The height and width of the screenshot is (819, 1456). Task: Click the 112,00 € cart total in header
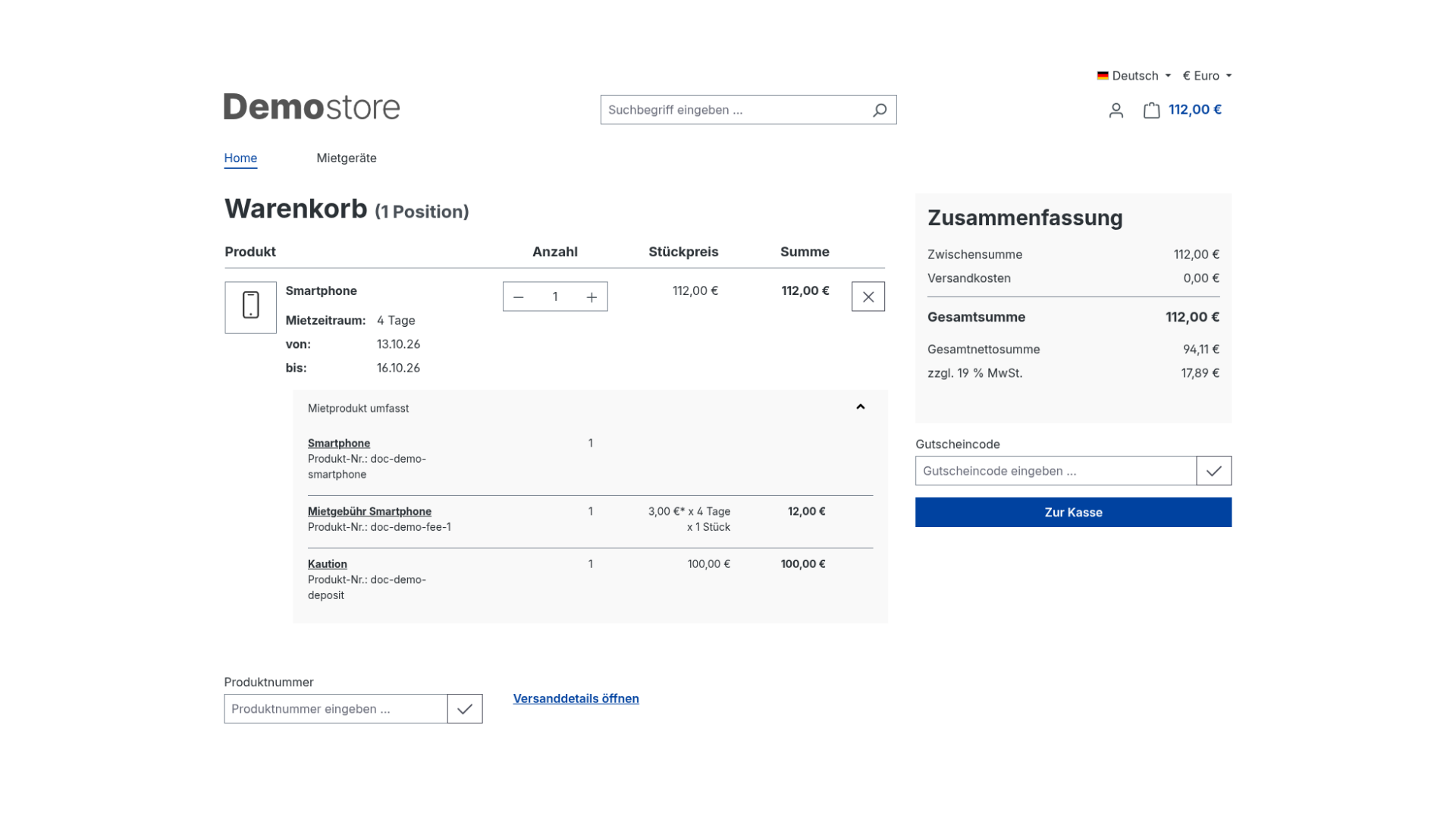tap(1195, 109)
